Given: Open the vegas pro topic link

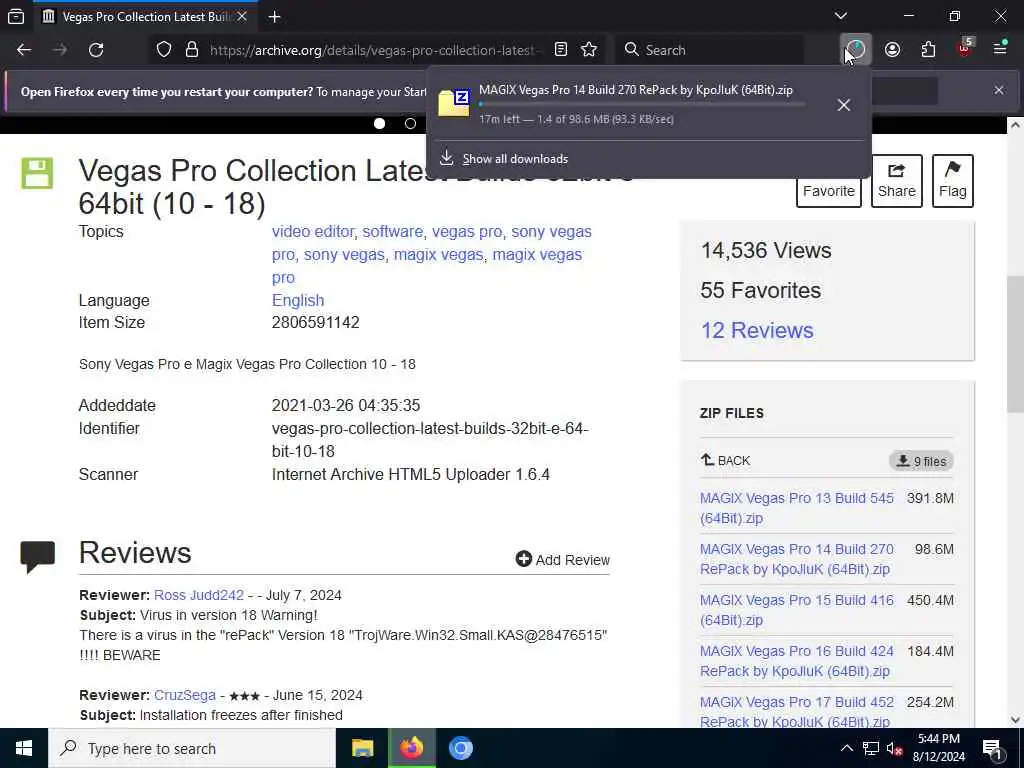Looking at the screenshot, I should point(467,232).
